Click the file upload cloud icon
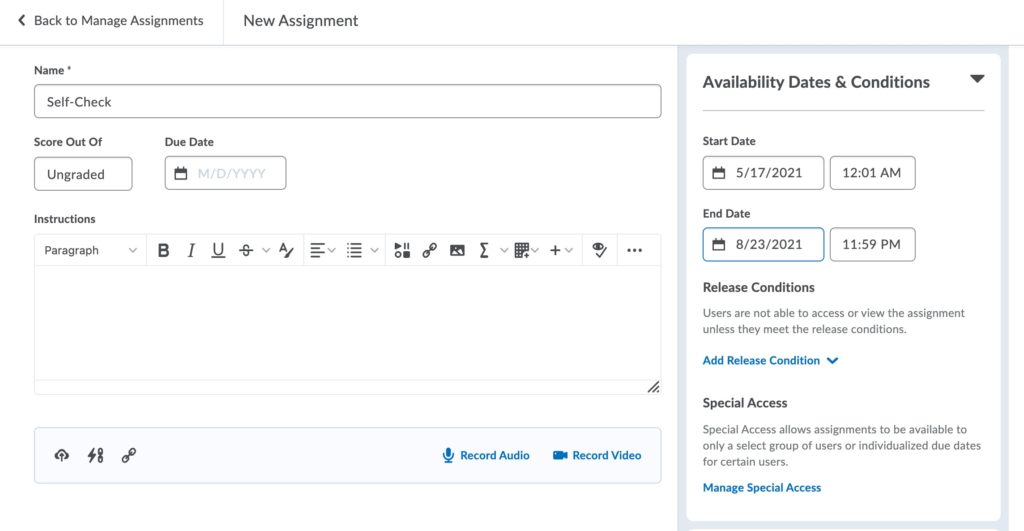1024x531 pixels. pos(62,456)
